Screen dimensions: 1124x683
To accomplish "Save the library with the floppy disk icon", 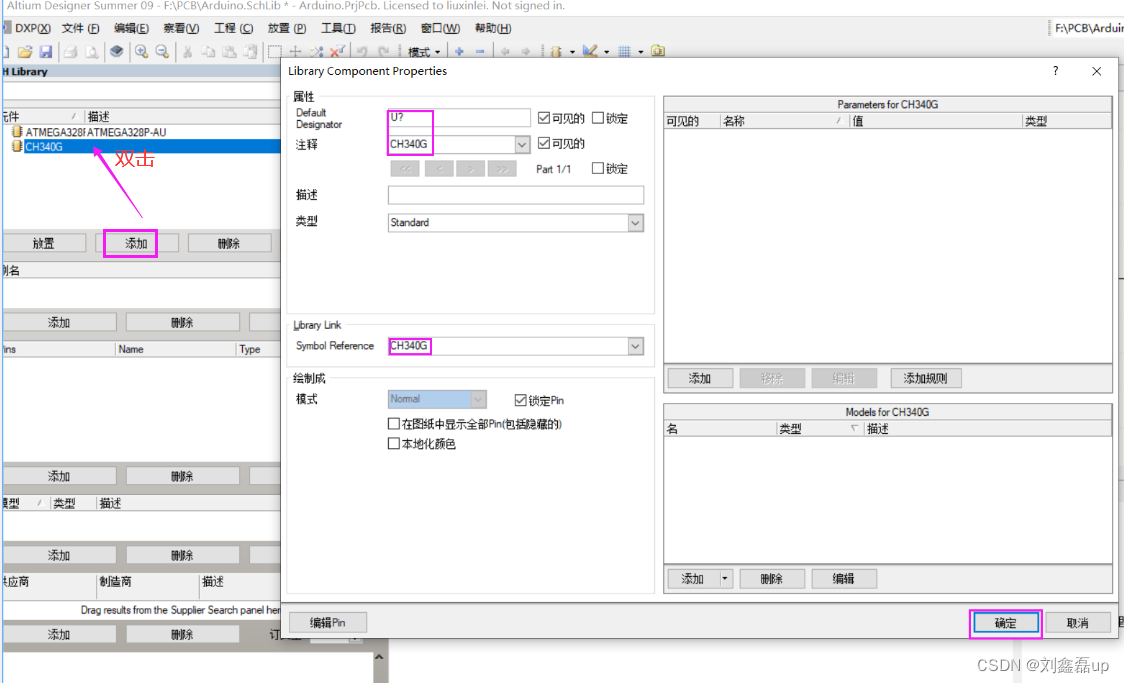I will click(x=46, y=52).
